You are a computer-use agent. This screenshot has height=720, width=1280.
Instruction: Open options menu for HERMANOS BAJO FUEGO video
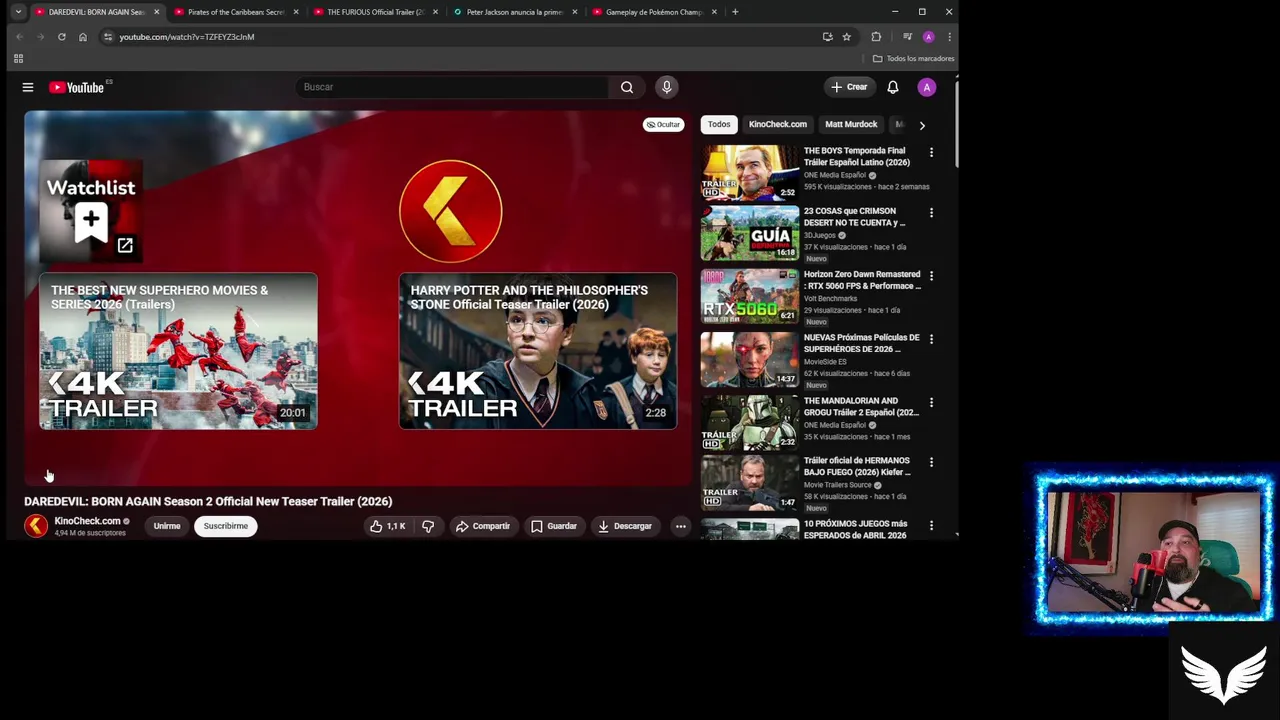click(x=931, y=462)
